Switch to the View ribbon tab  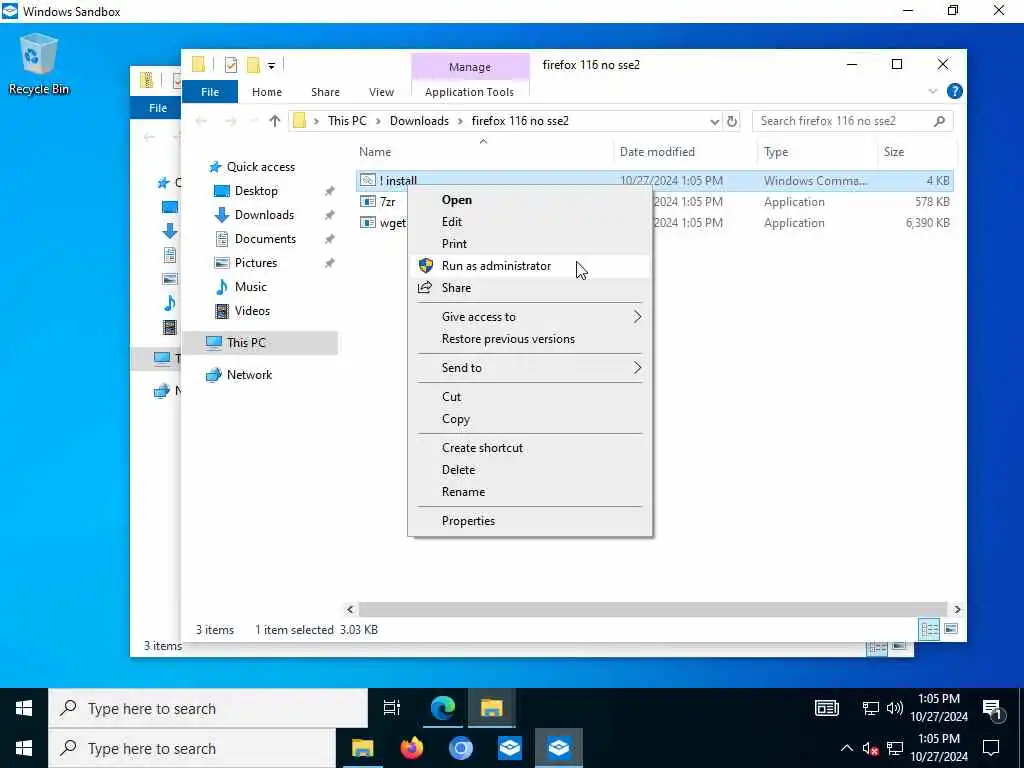pos(381,92)
